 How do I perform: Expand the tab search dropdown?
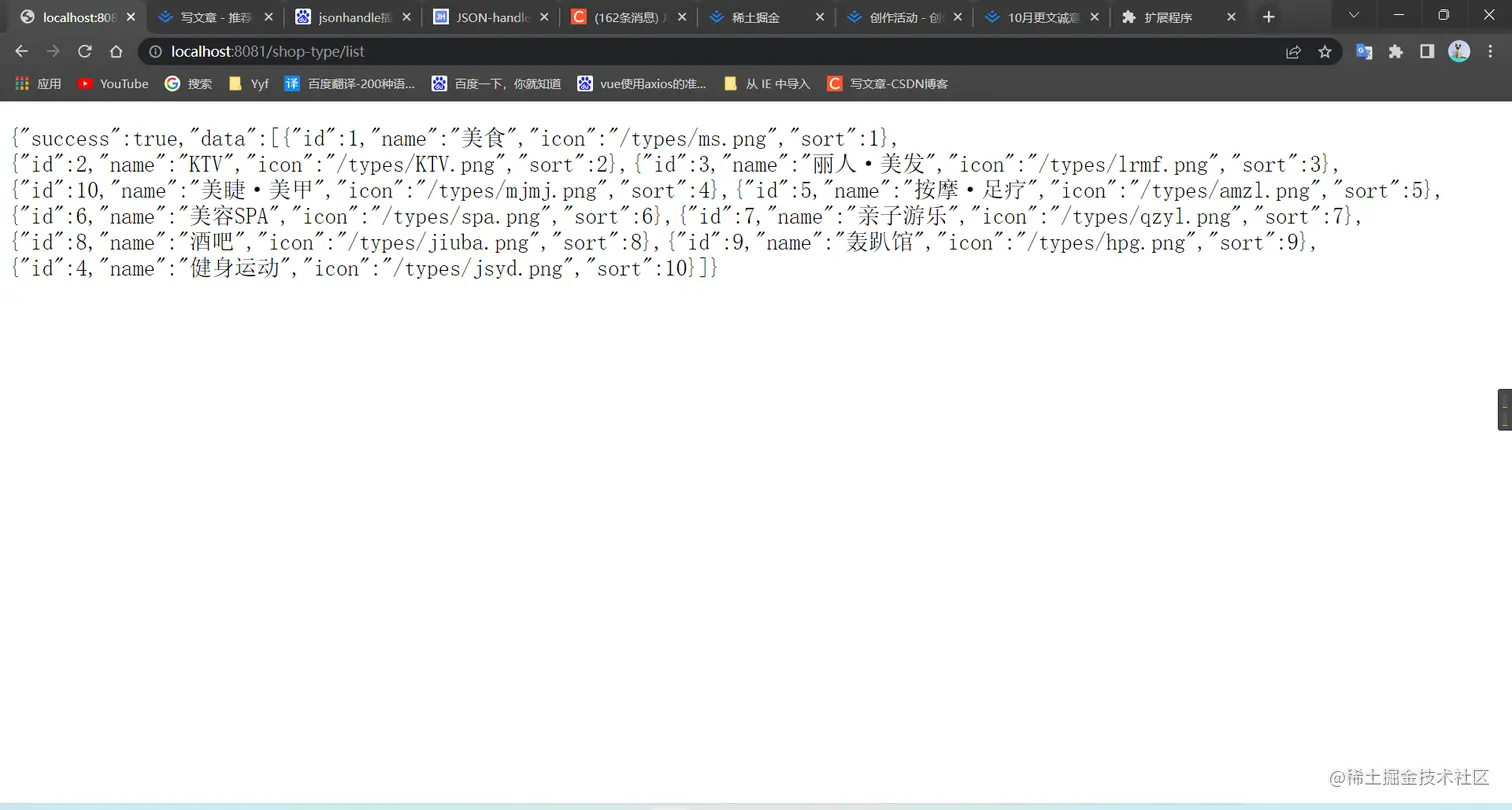pyautogui.click(x=1353, y=15)
